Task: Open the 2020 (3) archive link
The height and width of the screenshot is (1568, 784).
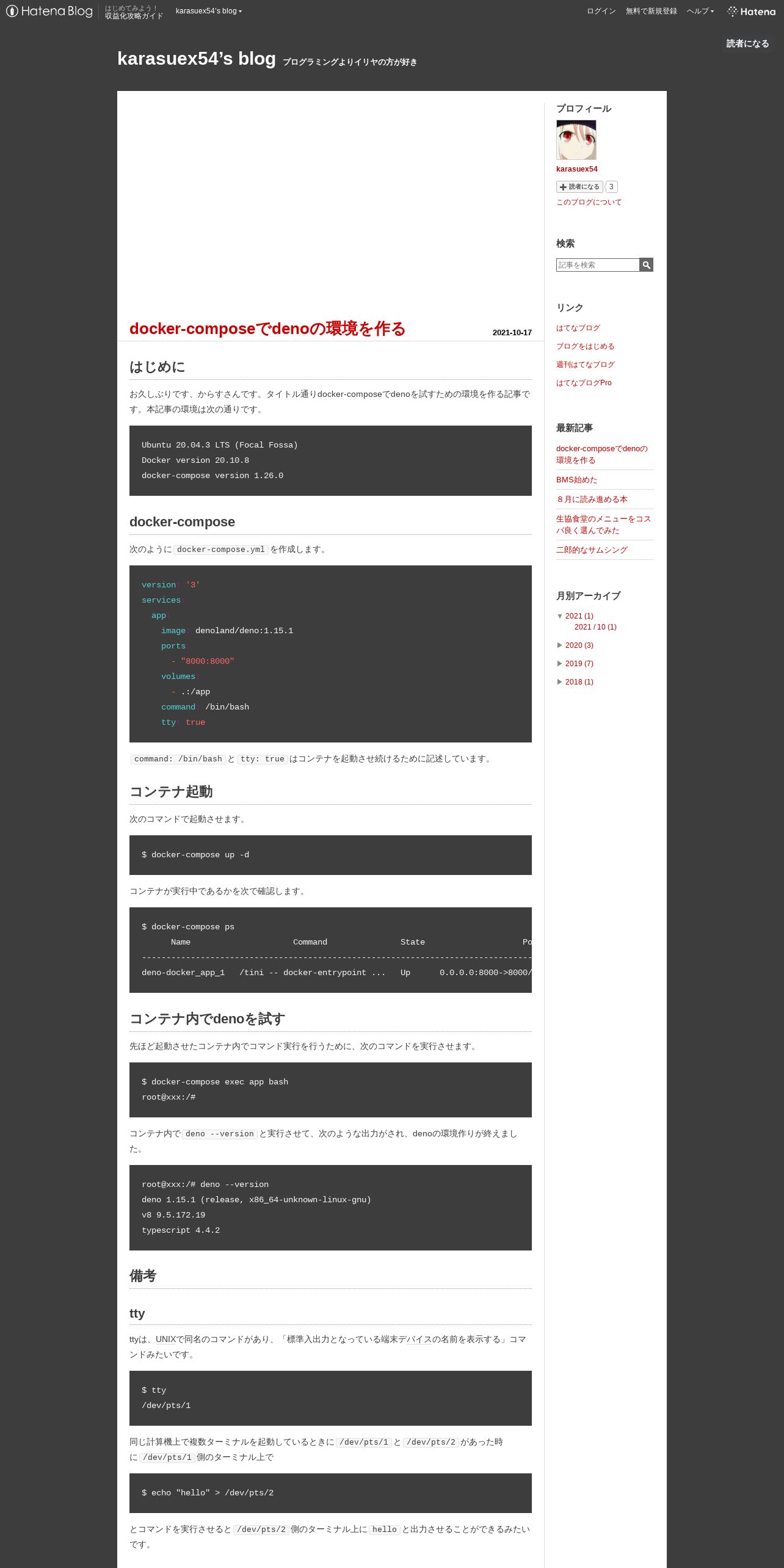Action: tap(579, 645)
